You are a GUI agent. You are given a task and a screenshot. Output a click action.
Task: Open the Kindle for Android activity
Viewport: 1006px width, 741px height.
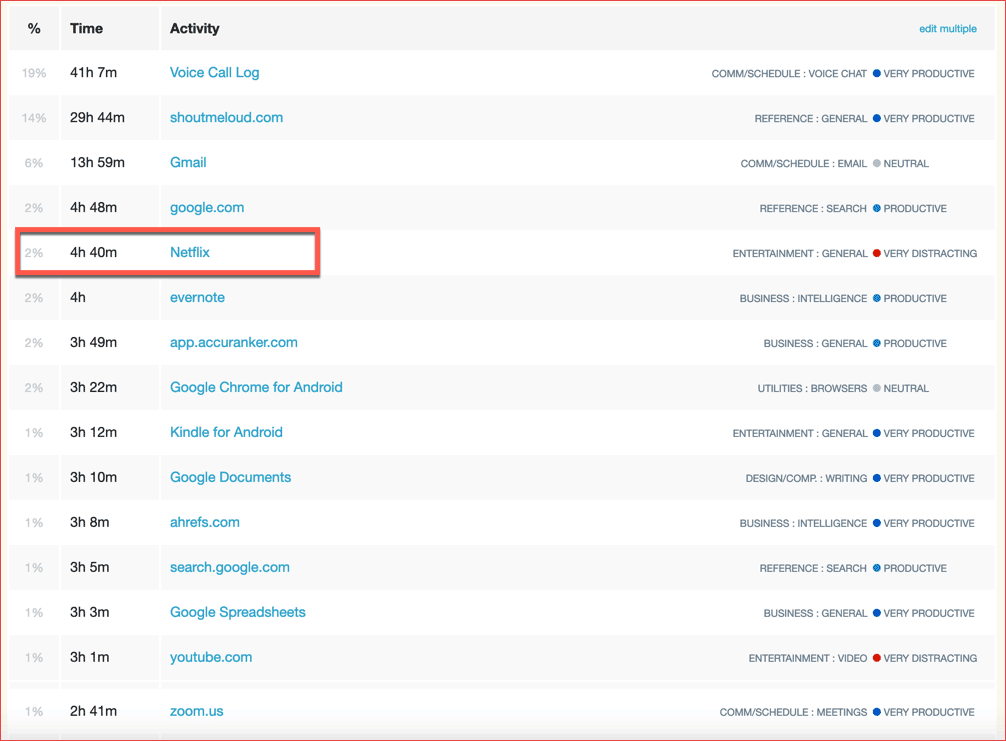click(x=226, y=433)
